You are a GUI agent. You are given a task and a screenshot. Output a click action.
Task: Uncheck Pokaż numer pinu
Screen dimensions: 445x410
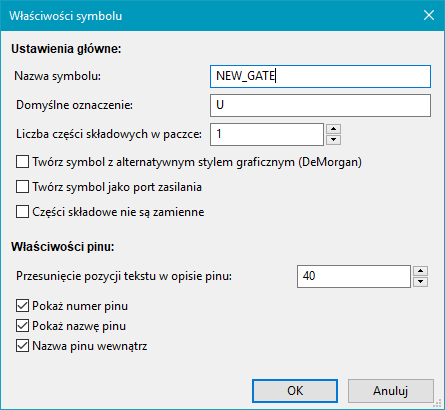coord(22,306)
